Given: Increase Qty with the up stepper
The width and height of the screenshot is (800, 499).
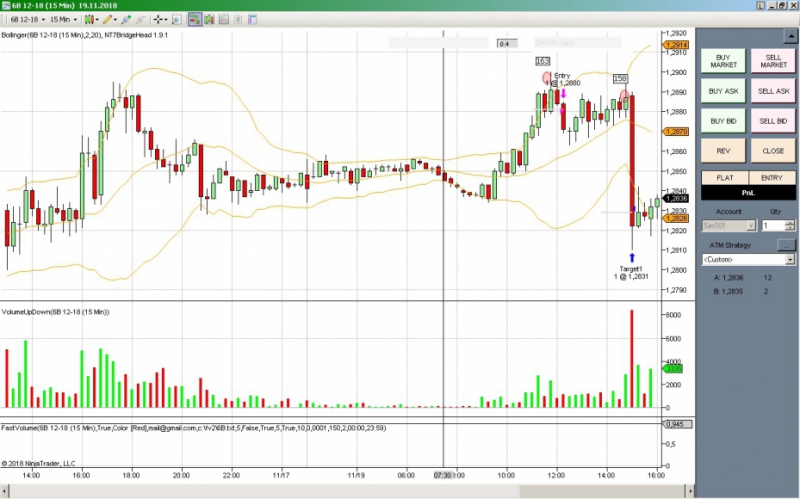Looking at the screenshot, I should [x=790, y=223].
